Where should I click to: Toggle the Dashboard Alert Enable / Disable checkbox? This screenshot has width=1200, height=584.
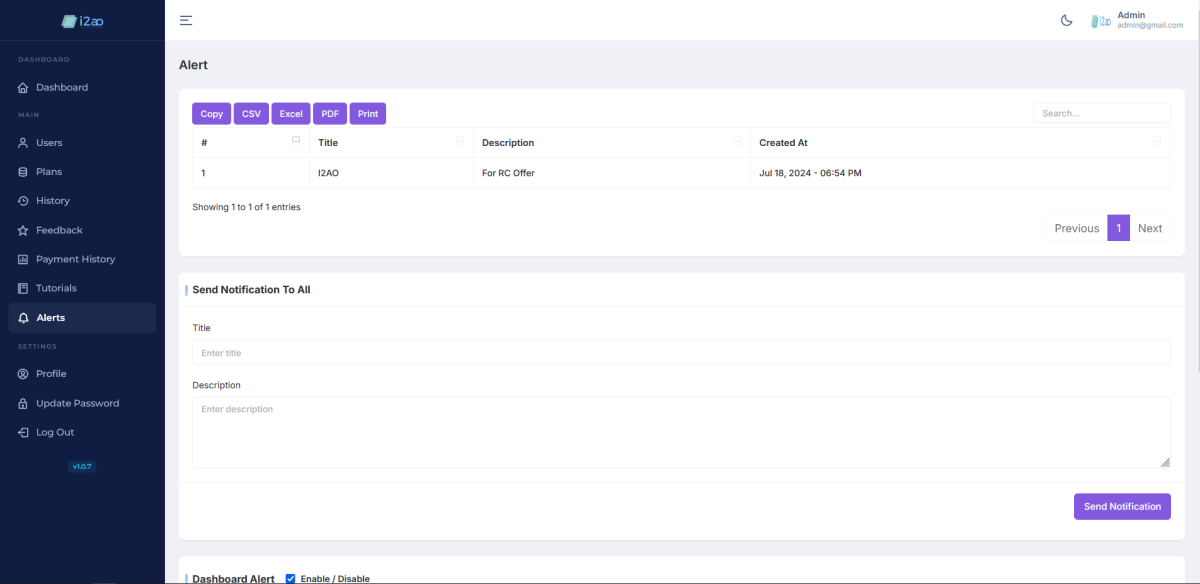[x=291, y=578]
